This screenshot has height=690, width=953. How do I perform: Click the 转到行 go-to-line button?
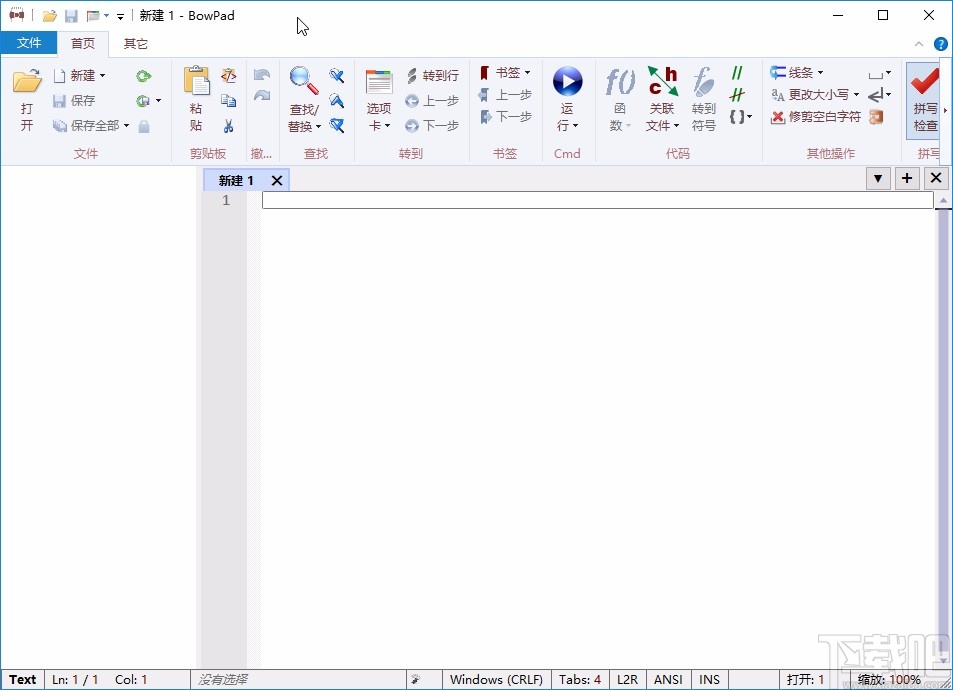[433, 75]
